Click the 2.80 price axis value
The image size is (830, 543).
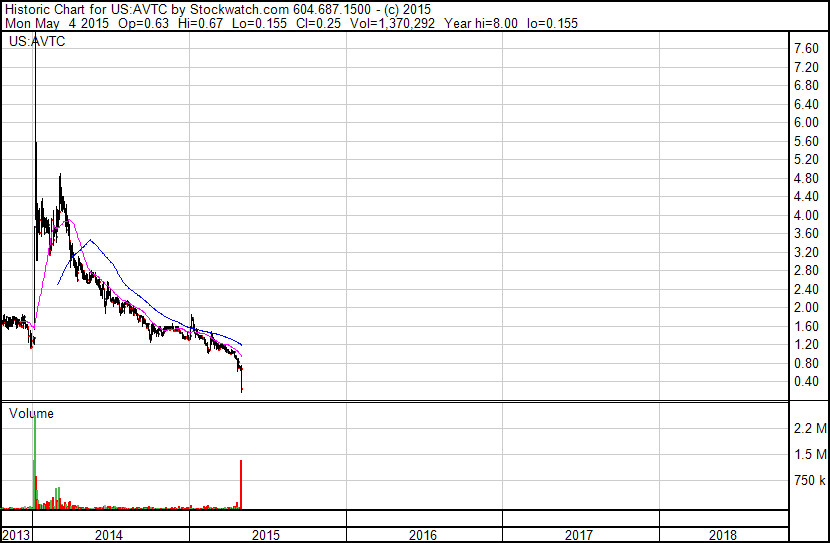click(806, 270)
